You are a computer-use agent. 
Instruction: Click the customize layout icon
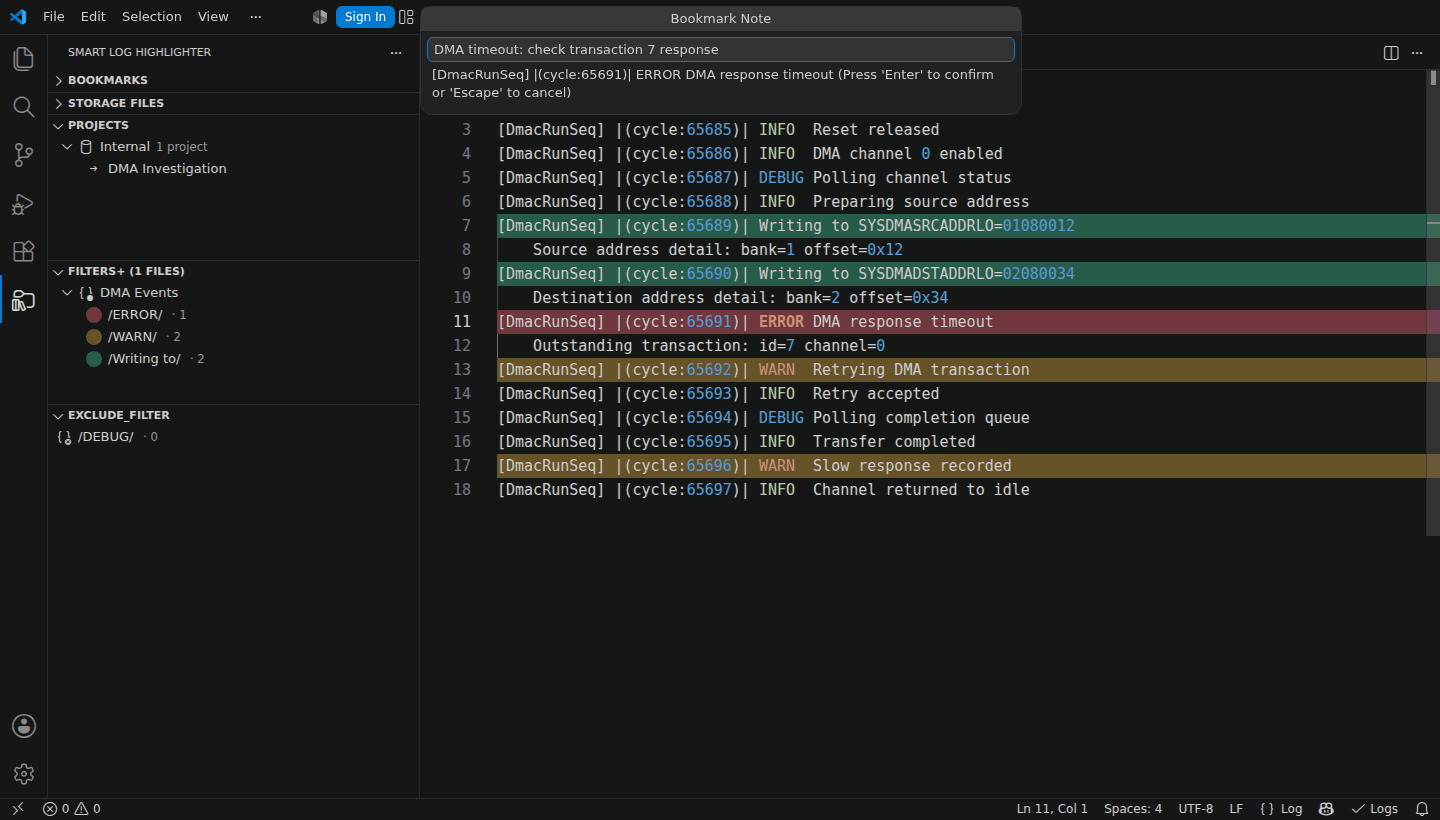click(x=406, y=17)
